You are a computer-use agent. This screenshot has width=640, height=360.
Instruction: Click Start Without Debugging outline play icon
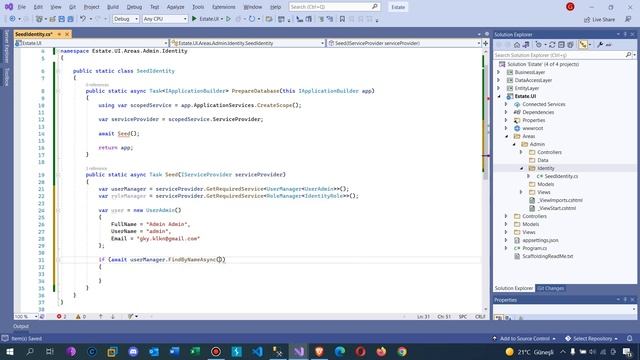point(229,19)
